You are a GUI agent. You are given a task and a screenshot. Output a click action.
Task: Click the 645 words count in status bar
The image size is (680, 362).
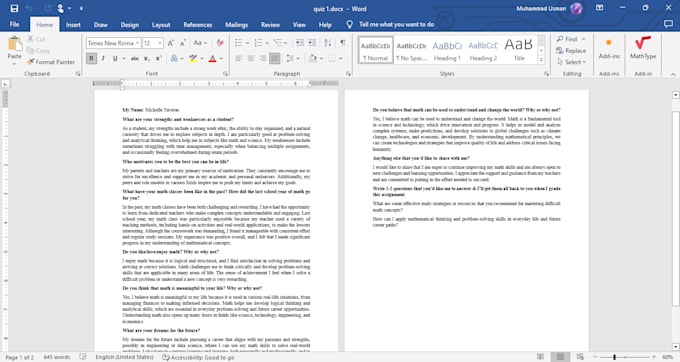click(x=57, y=357)
